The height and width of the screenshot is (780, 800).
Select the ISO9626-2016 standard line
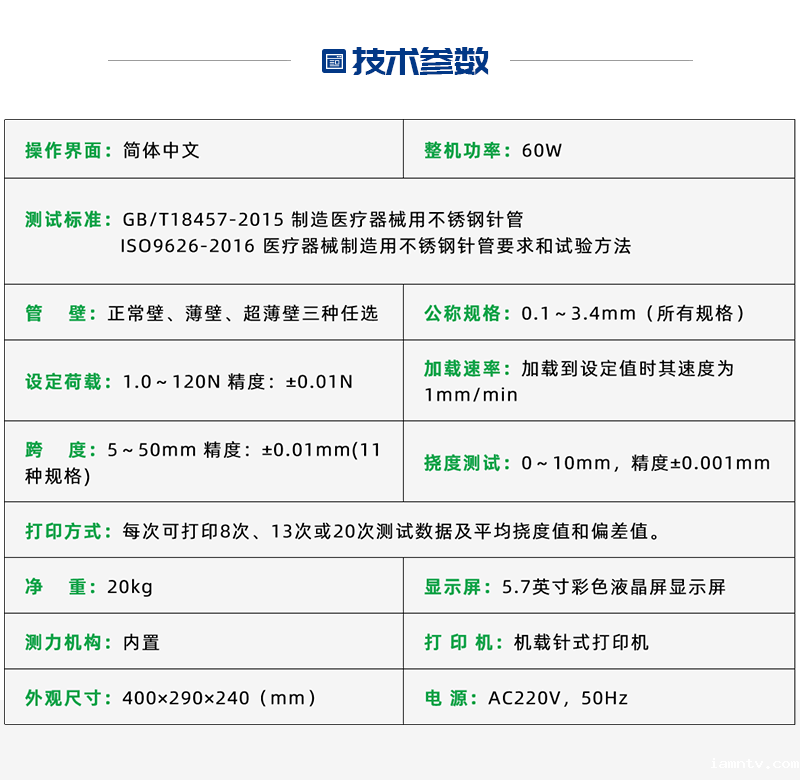tap(375, 246)
